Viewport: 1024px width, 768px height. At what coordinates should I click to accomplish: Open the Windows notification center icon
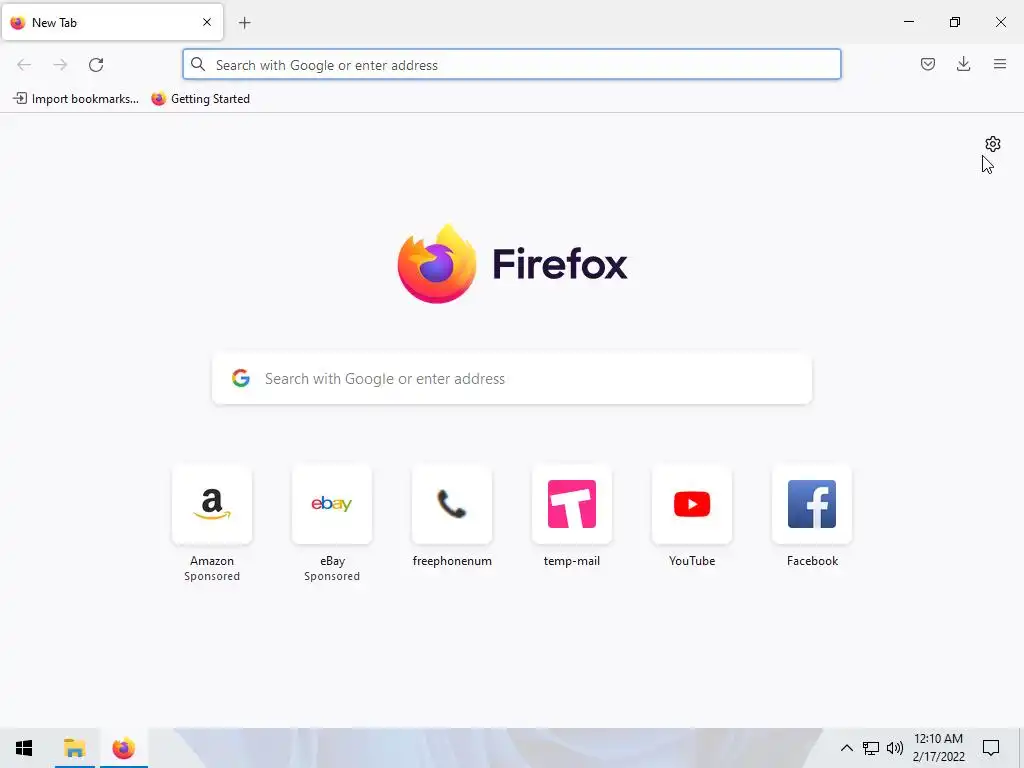(x=991, y=748)
